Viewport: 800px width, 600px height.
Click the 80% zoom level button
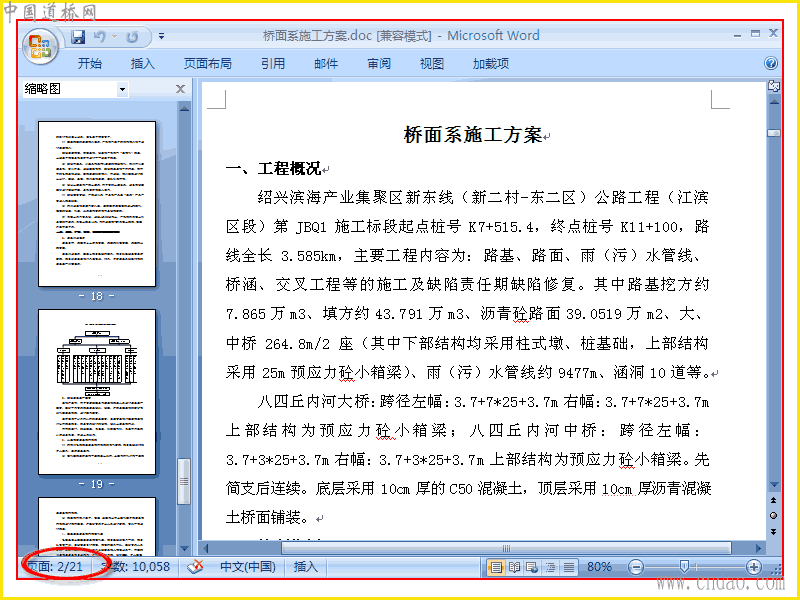599,567
